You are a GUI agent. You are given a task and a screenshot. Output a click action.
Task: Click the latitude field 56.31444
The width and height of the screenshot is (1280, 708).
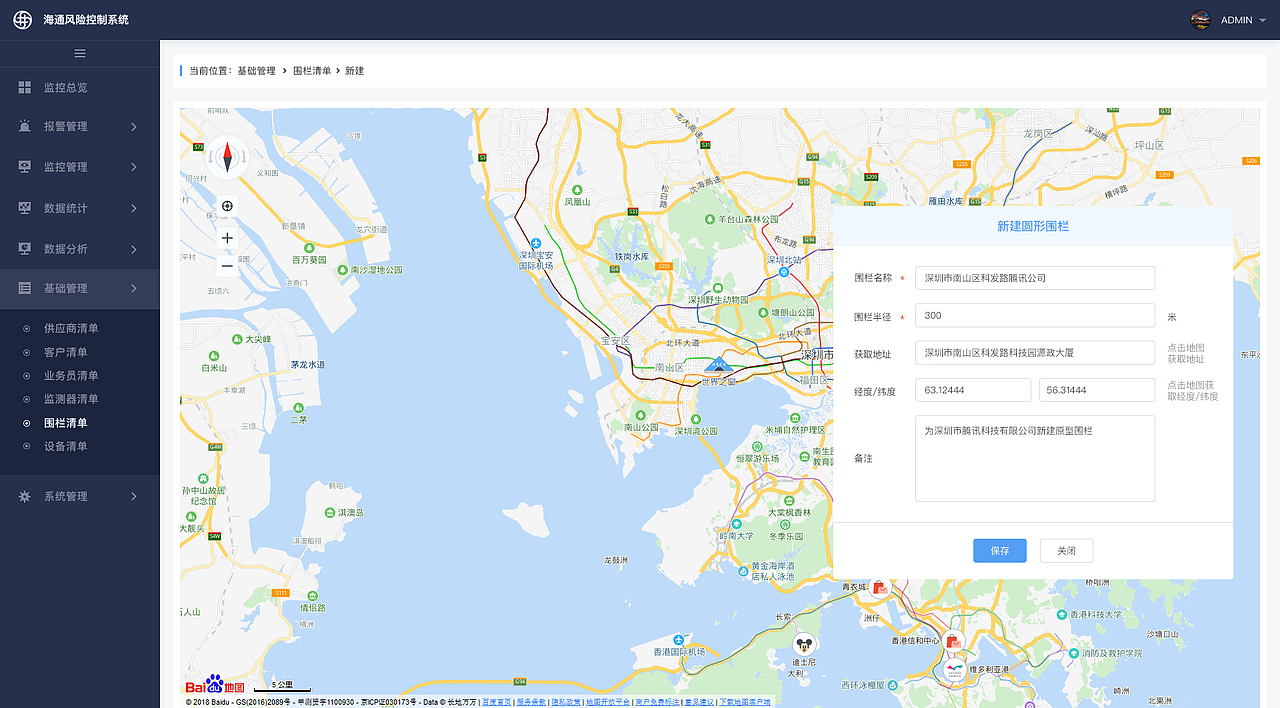[1097, 390]
